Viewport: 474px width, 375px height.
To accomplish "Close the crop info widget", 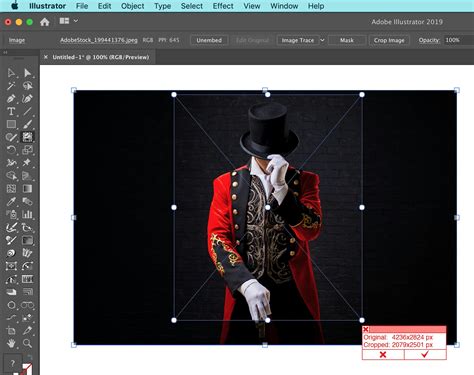I will coord(366,329).
